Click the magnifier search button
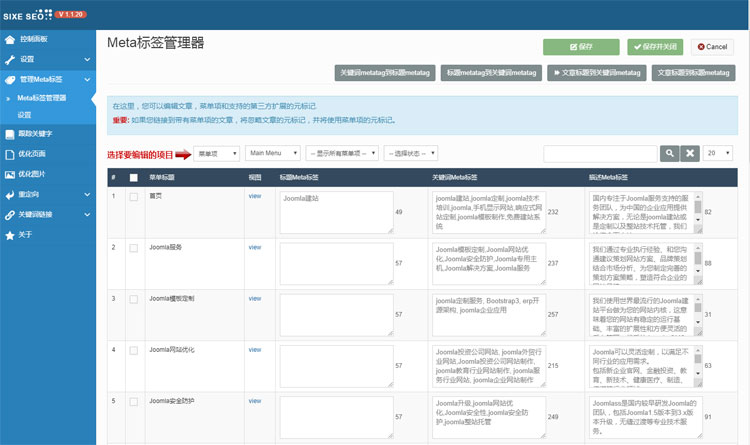 pyautogui.click(x=669, y=153)
